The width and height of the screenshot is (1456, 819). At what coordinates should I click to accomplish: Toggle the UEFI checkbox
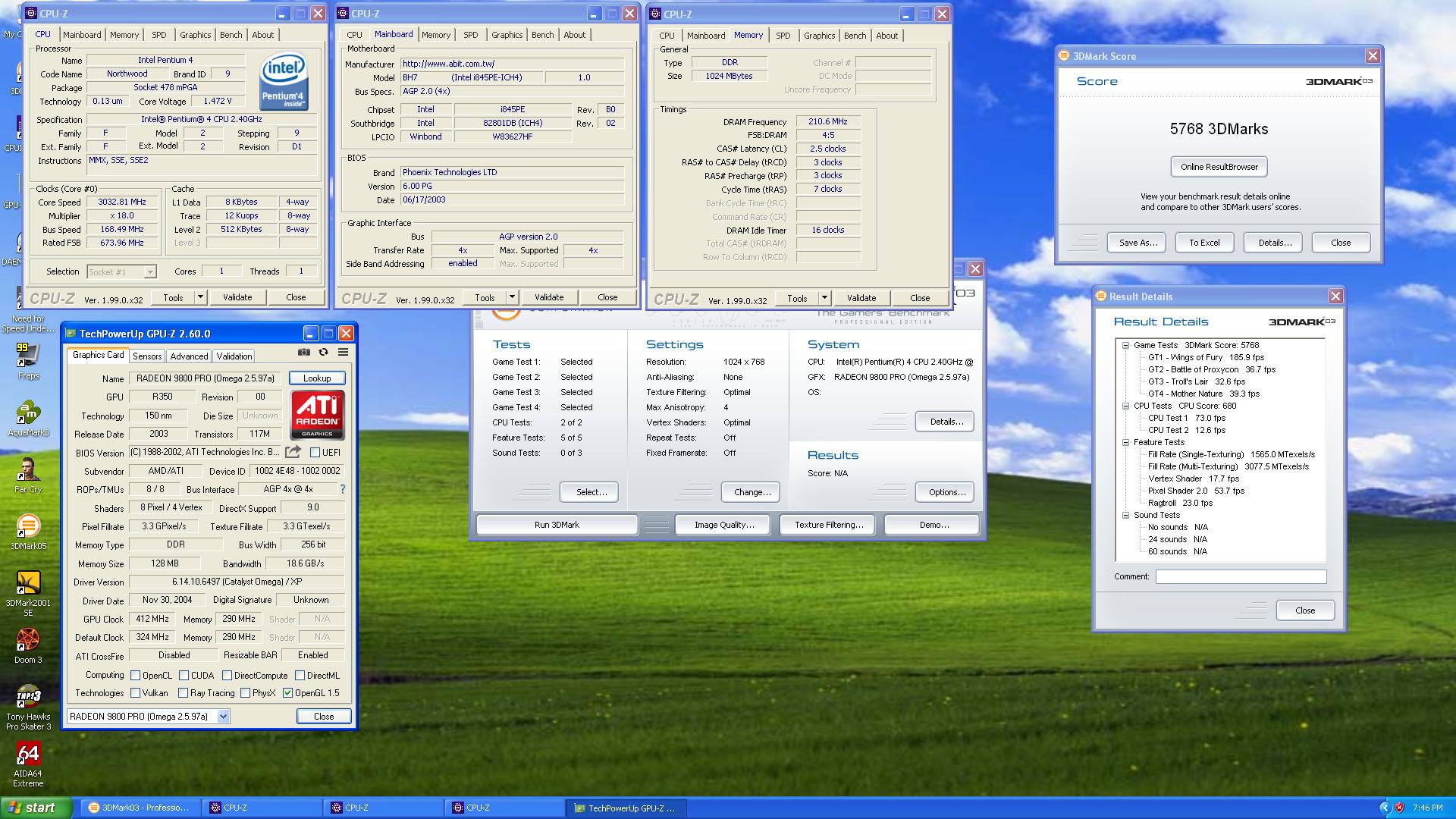pos(315,453)
